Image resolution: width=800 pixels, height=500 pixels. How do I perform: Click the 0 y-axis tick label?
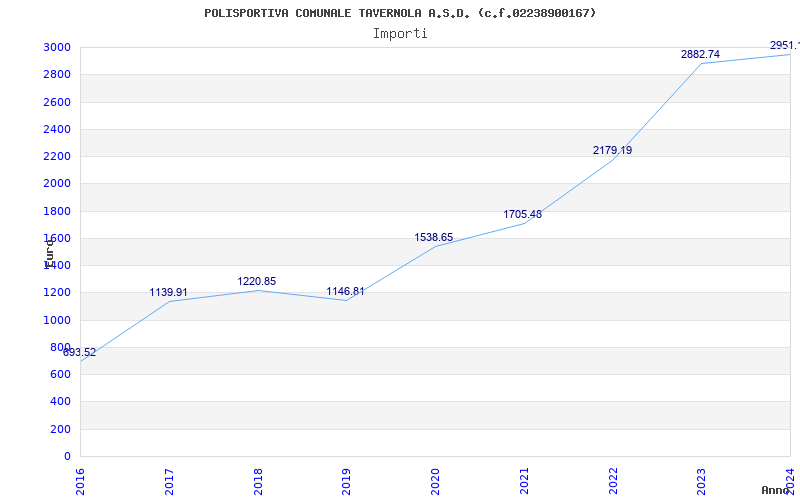click(x=67, y=456)
